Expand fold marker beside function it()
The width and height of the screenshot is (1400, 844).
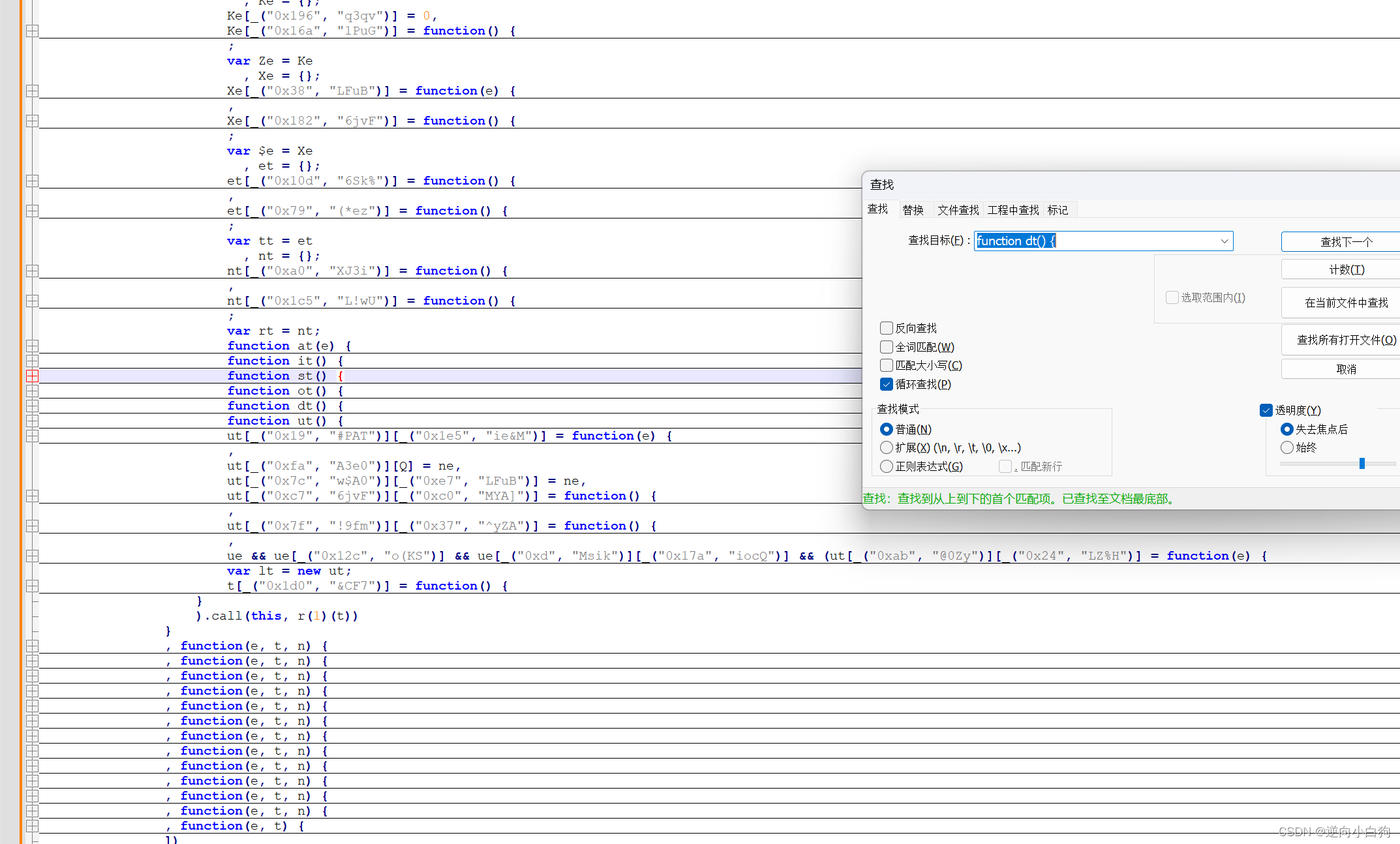pos(32,361)
